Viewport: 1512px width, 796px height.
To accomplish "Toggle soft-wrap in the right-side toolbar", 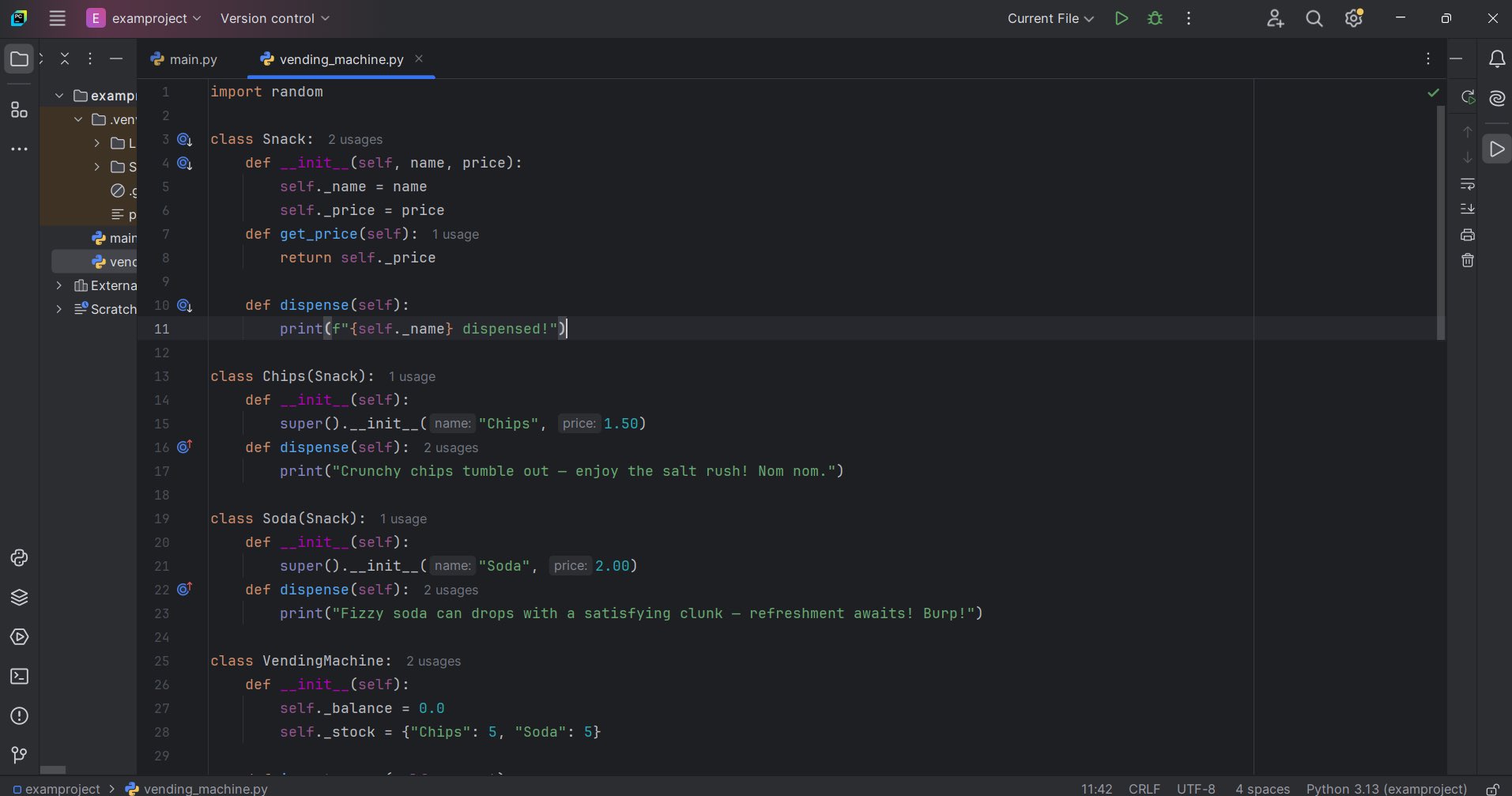I will click(1468, 184).
